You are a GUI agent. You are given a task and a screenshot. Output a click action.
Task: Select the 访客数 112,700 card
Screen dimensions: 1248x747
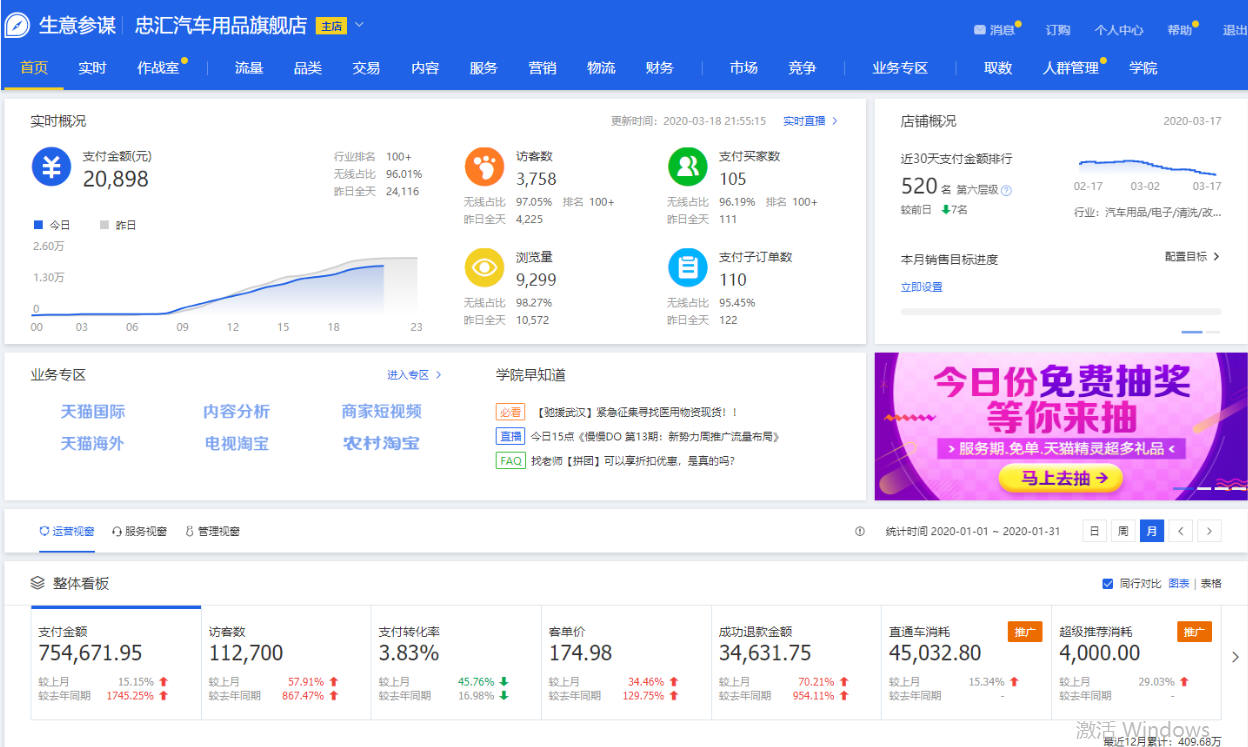[x=286, y=662]
